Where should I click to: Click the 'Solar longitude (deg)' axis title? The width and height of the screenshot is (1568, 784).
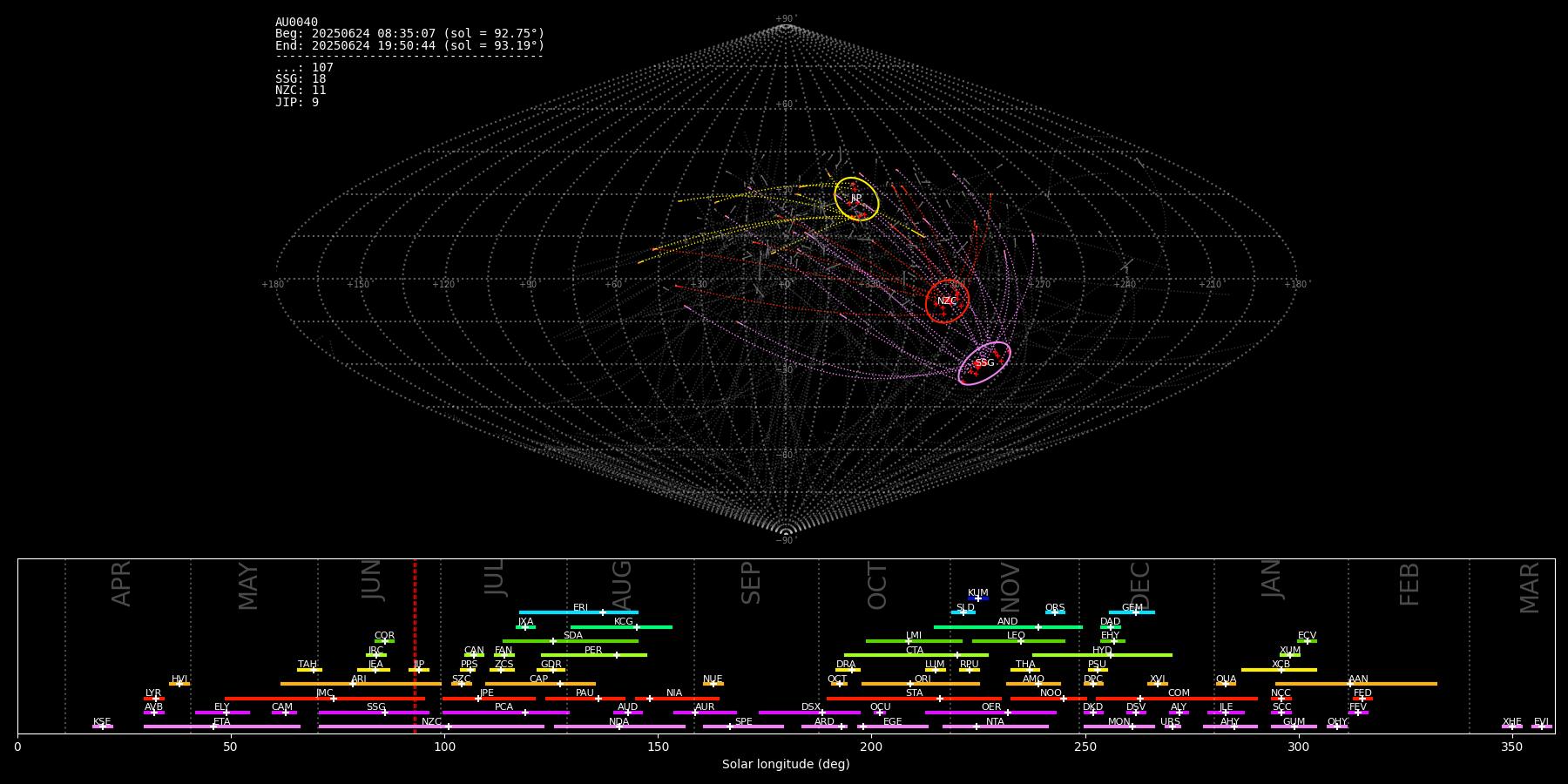[786, 765]
